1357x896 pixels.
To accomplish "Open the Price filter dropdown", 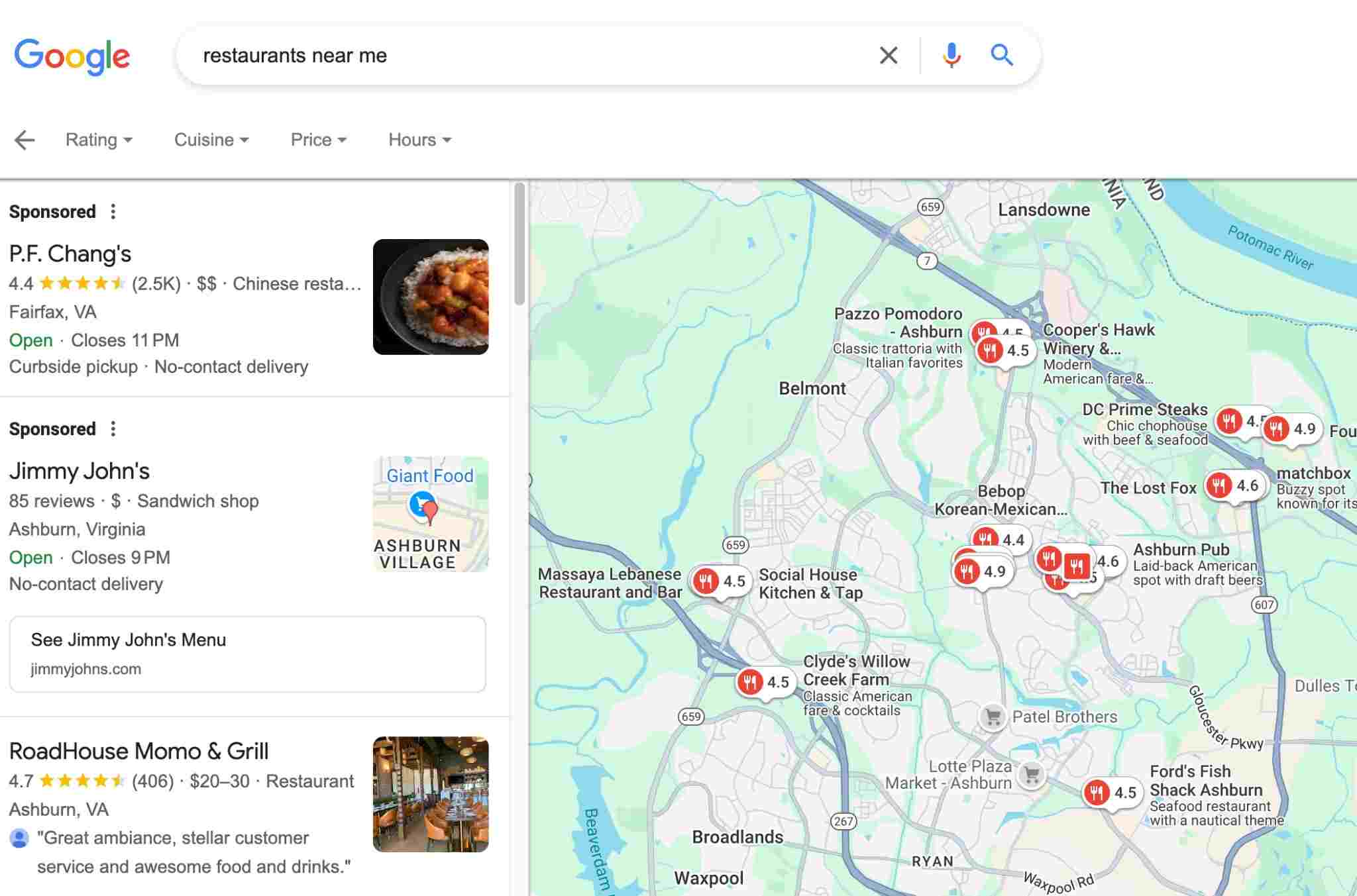I will click(319, 140).
